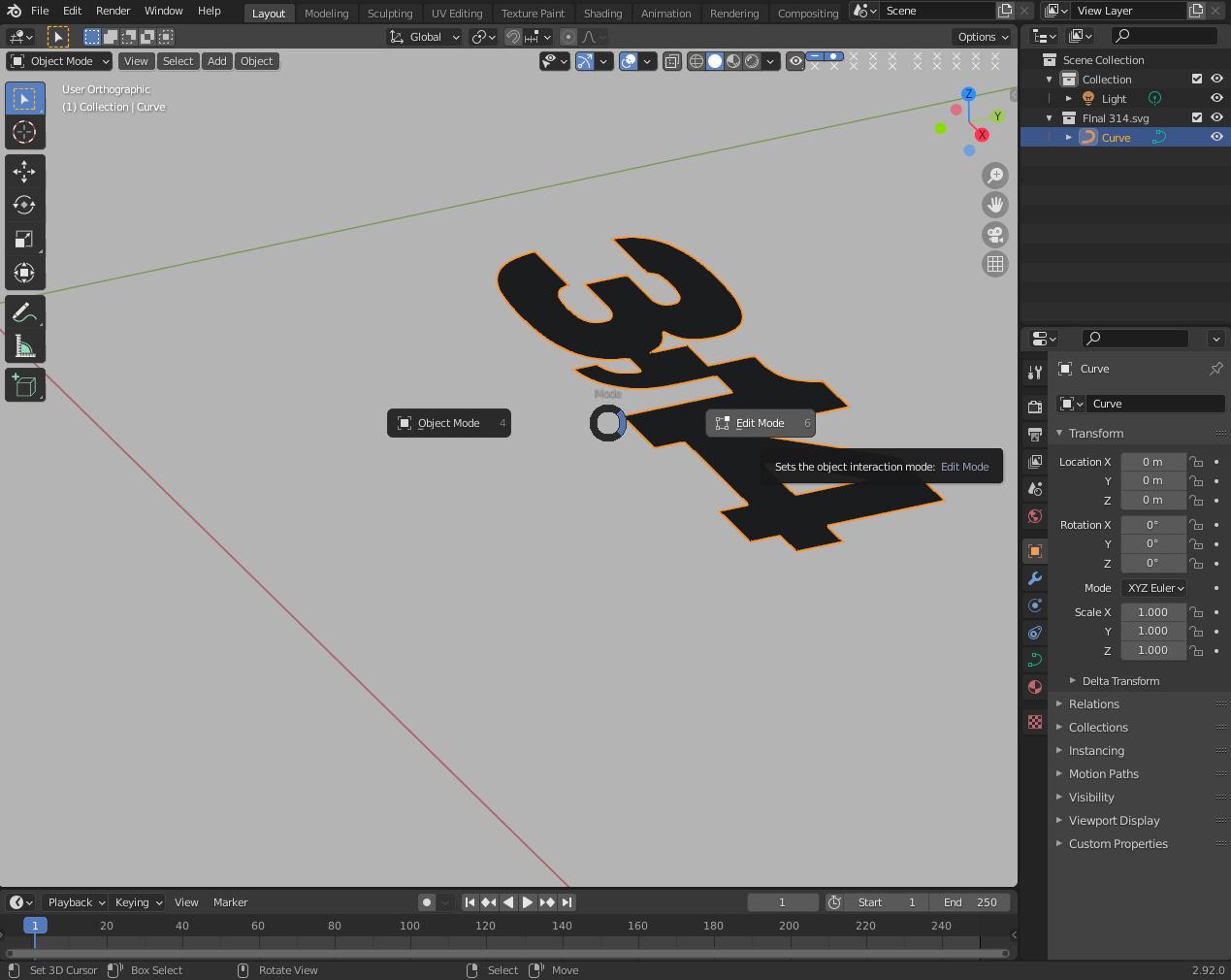Hide the Curve object in outliner

pyautogui.click(x=1216, y=137)
